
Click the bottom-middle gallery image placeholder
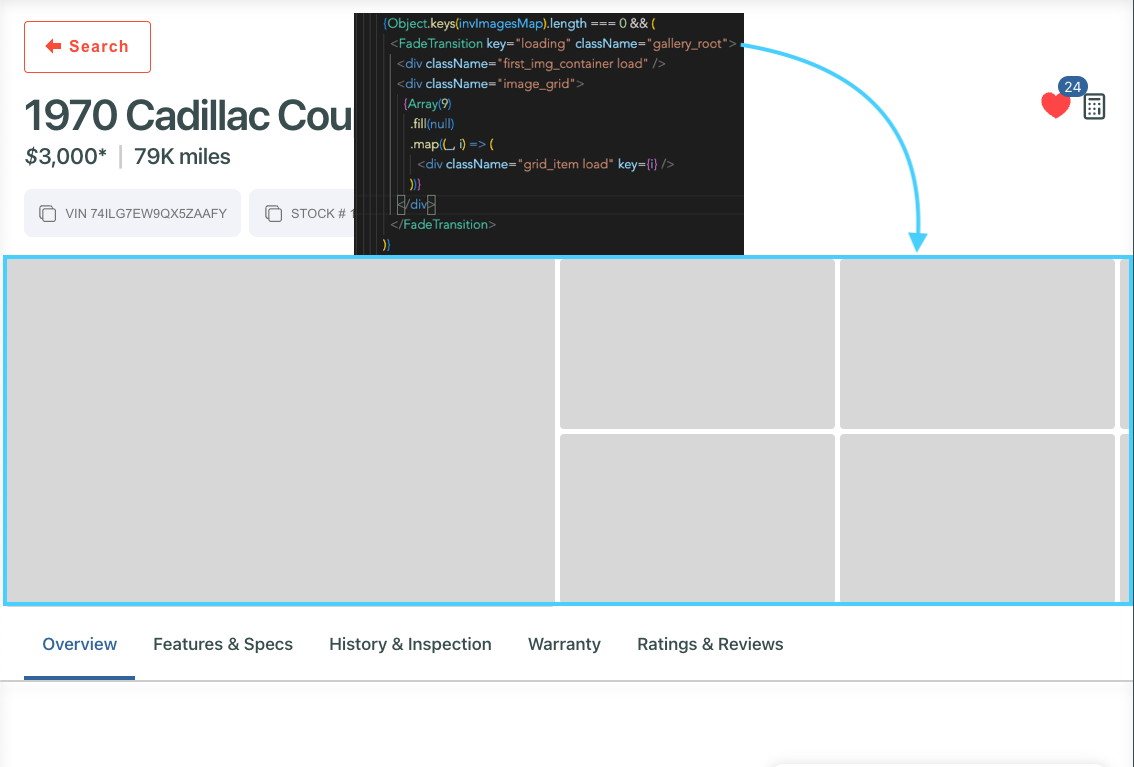tap(697, 517)
